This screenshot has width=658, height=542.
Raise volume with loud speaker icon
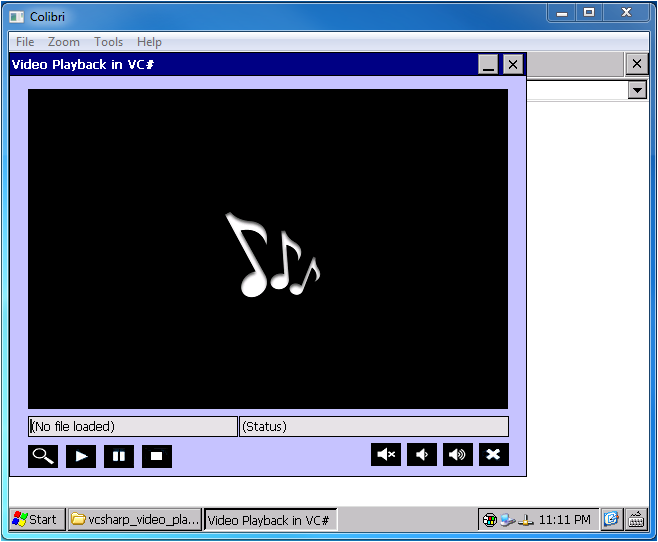click(x=458, y=454)
